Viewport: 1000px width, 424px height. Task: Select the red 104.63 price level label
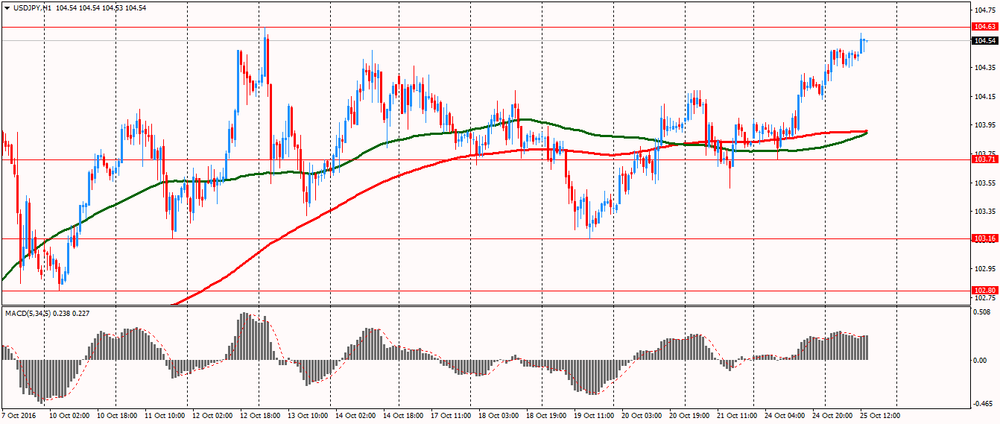984,27
